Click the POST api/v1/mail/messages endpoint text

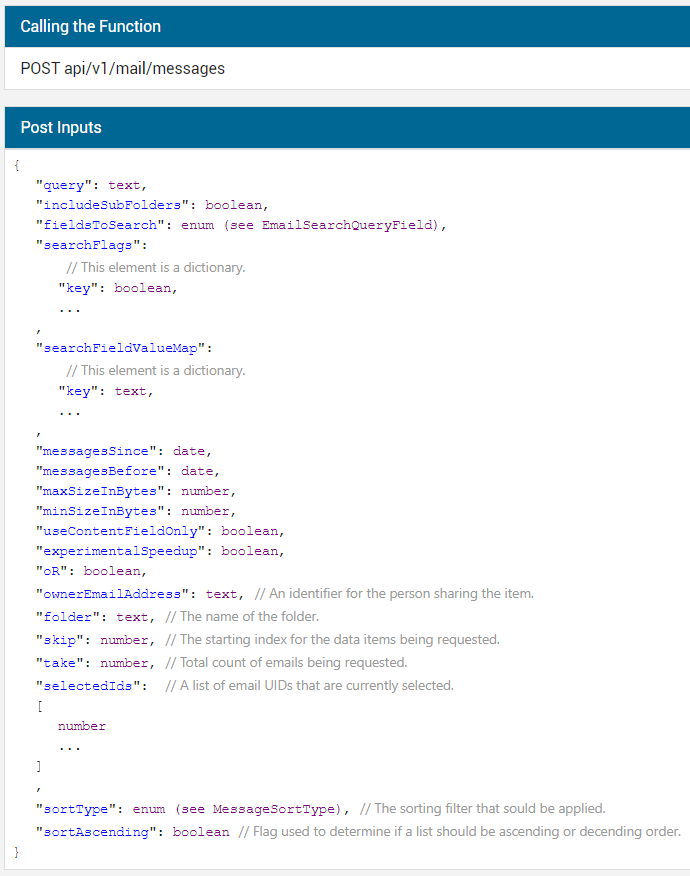(x=122, y=69)
